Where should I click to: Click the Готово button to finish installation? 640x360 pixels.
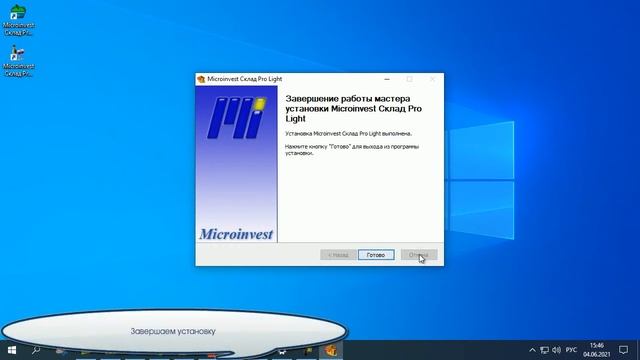click(x=376, y=255)
